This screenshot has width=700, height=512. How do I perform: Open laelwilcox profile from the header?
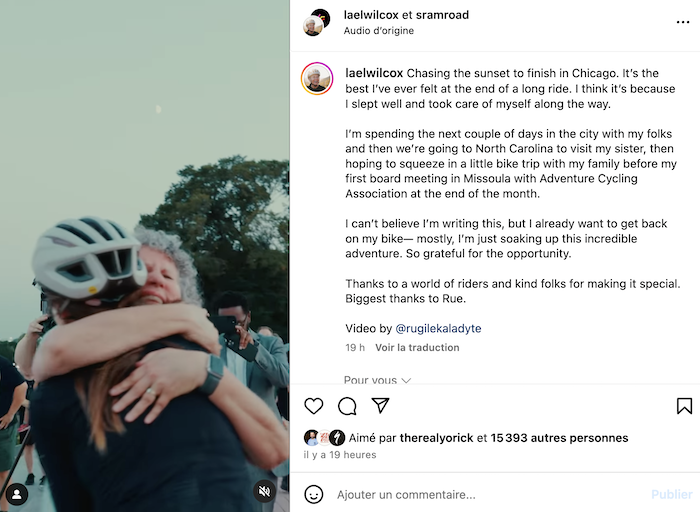[370, 15]
